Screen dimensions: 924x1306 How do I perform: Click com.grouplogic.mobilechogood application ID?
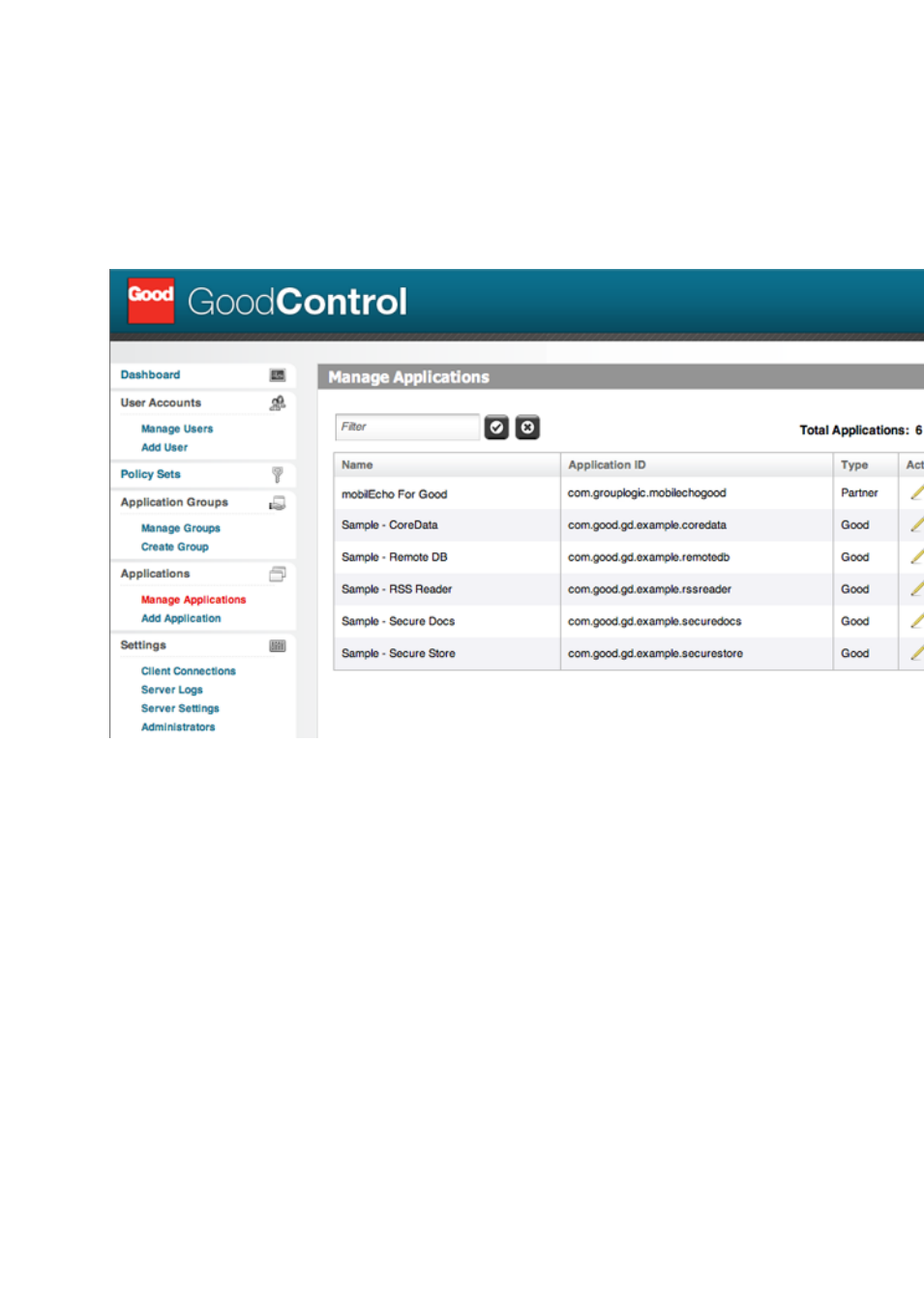click(647, 493)
